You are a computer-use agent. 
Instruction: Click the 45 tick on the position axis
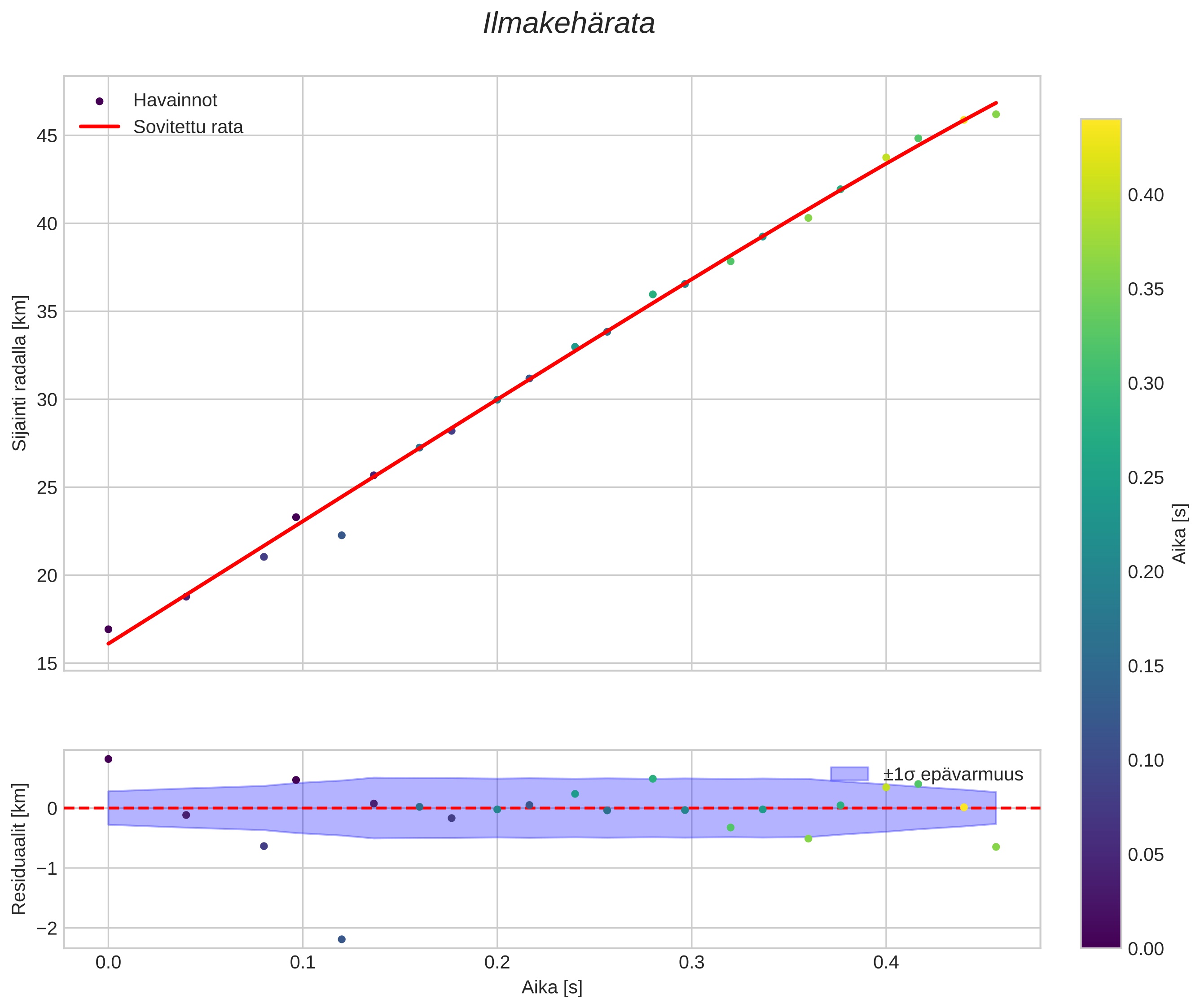[48, 136]
